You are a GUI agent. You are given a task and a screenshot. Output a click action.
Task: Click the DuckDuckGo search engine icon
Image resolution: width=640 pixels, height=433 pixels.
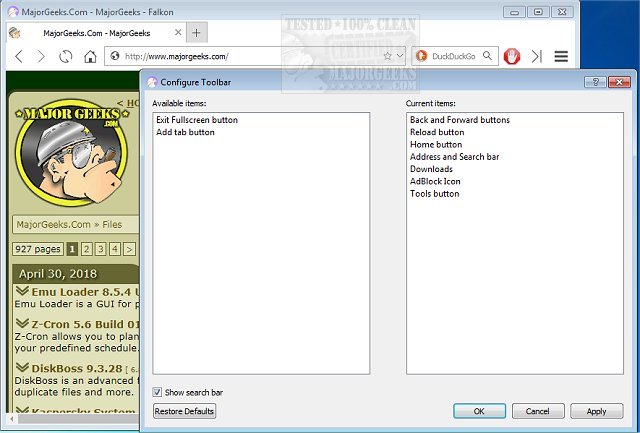coord(422,56)
